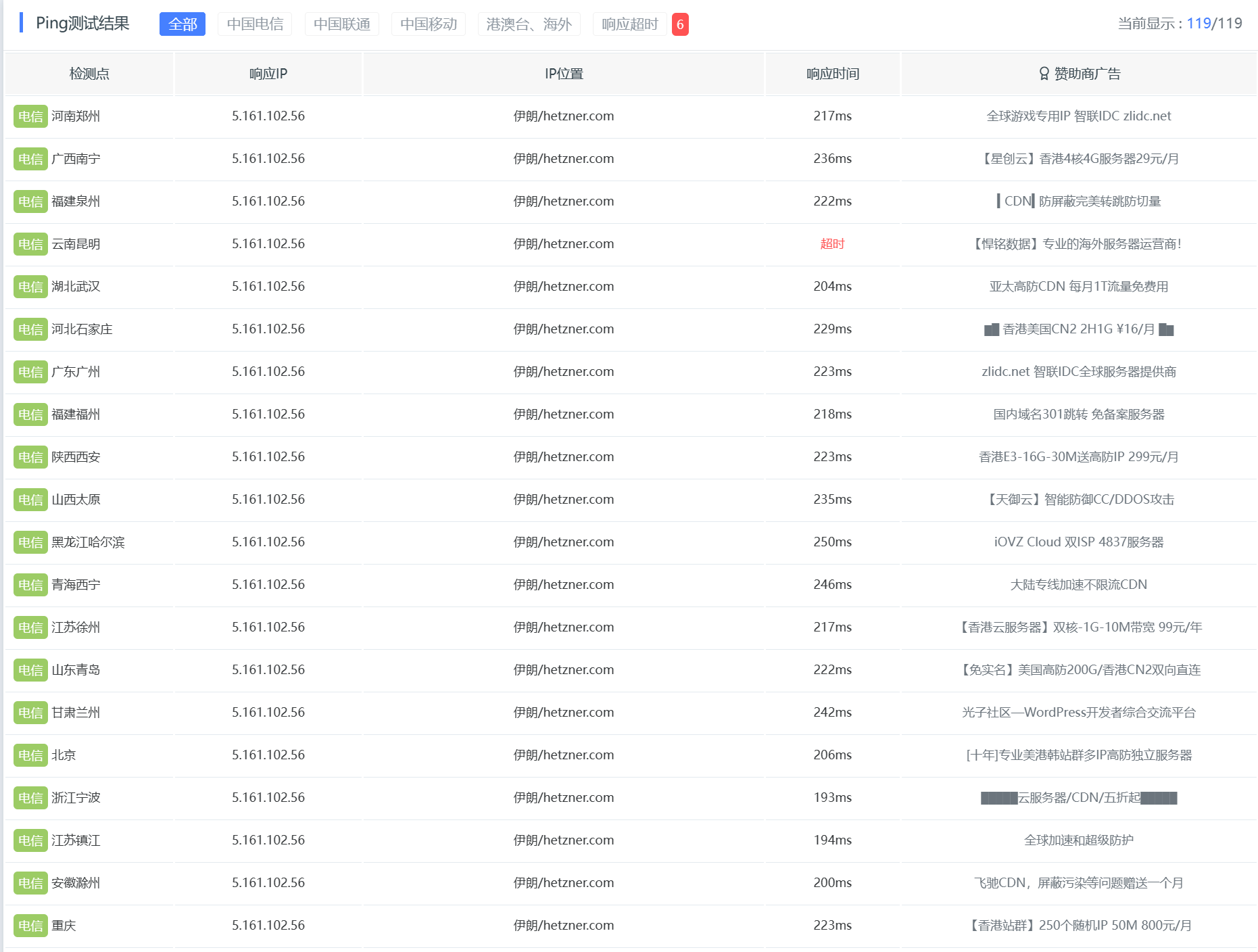
Task: Open ad zlidc.net 智联IDC全球服务器提供商
Action: pos(1079,371)
